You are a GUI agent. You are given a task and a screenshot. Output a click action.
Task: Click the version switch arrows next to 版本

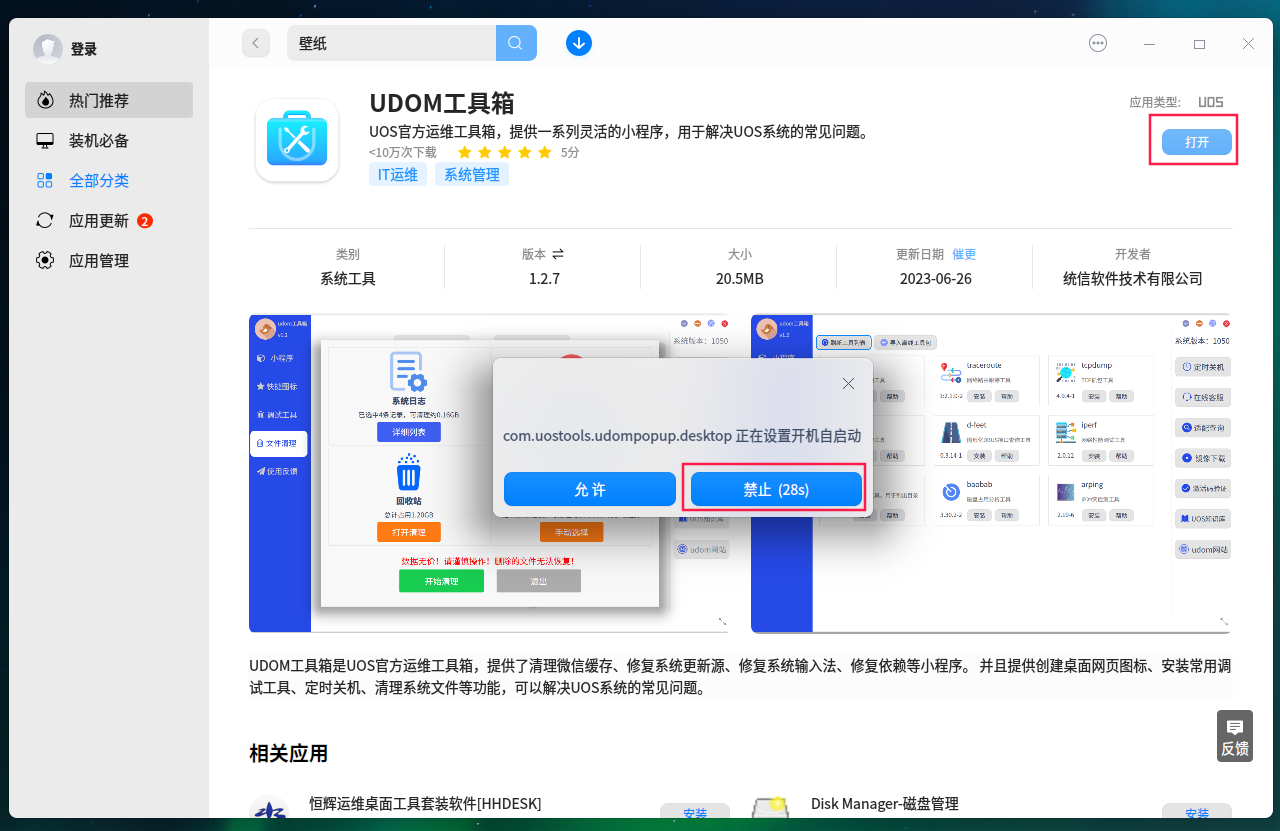[x=558, y=254]
